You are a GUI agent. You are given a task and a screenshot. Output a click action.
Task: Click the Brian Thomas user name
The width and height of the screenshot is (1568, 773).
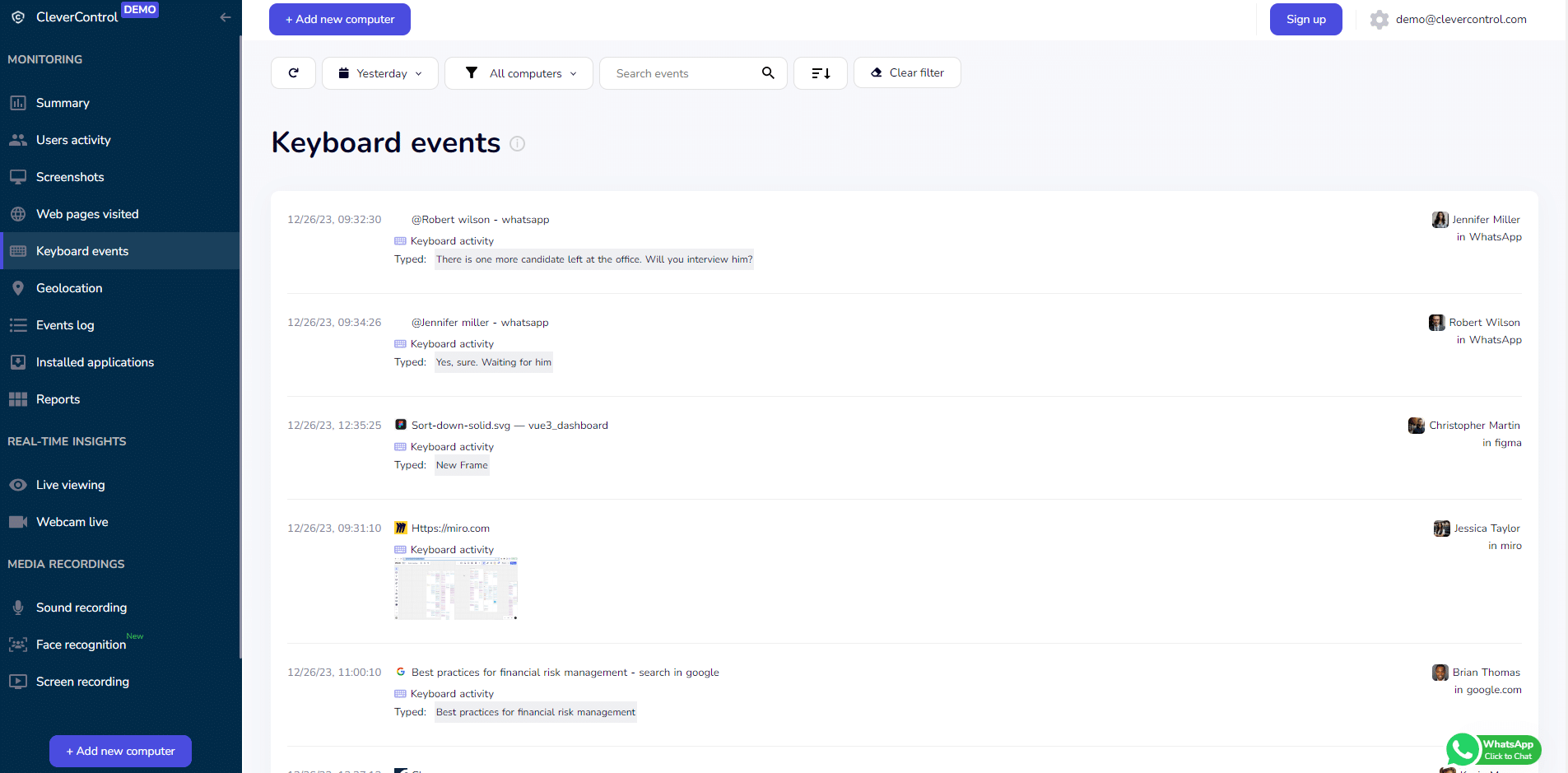click(1486, 673)
